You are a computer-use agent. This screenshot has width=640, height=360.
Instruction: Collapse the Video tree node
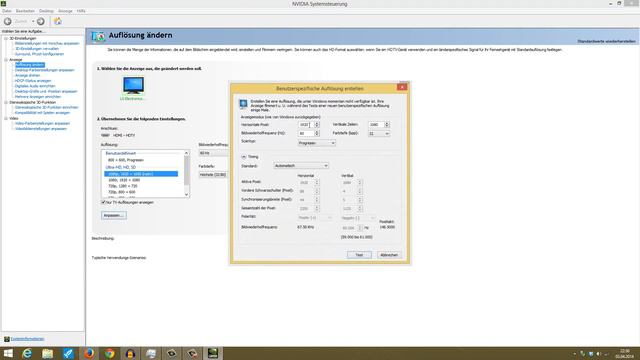tap(6, 118)
